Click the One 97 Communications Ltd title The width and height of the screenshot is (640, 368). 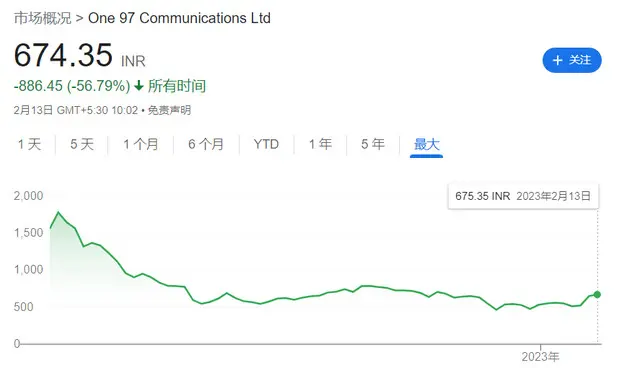pos(179,18)
